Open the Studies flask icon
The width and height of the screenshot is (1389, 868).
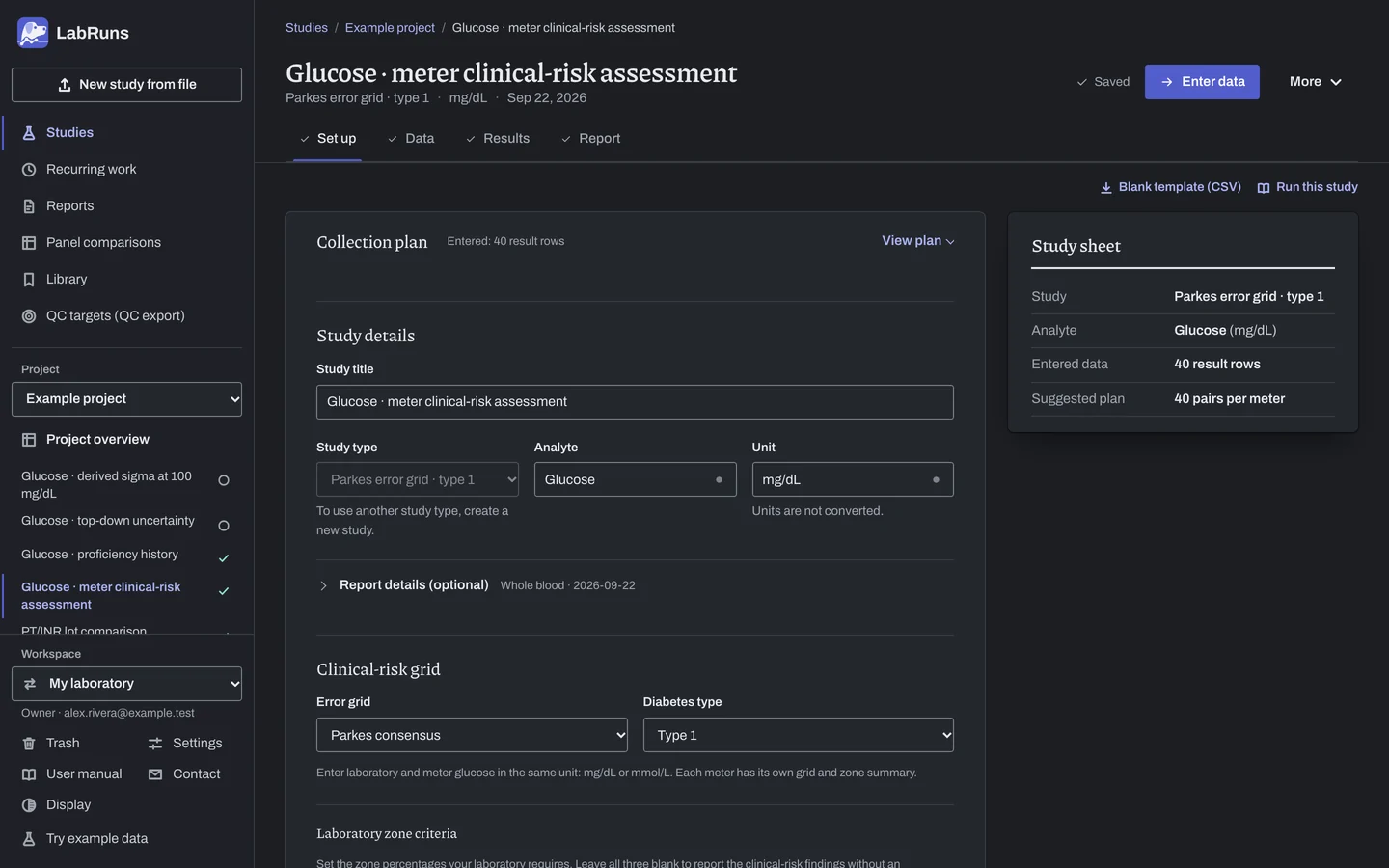point(29,133)
